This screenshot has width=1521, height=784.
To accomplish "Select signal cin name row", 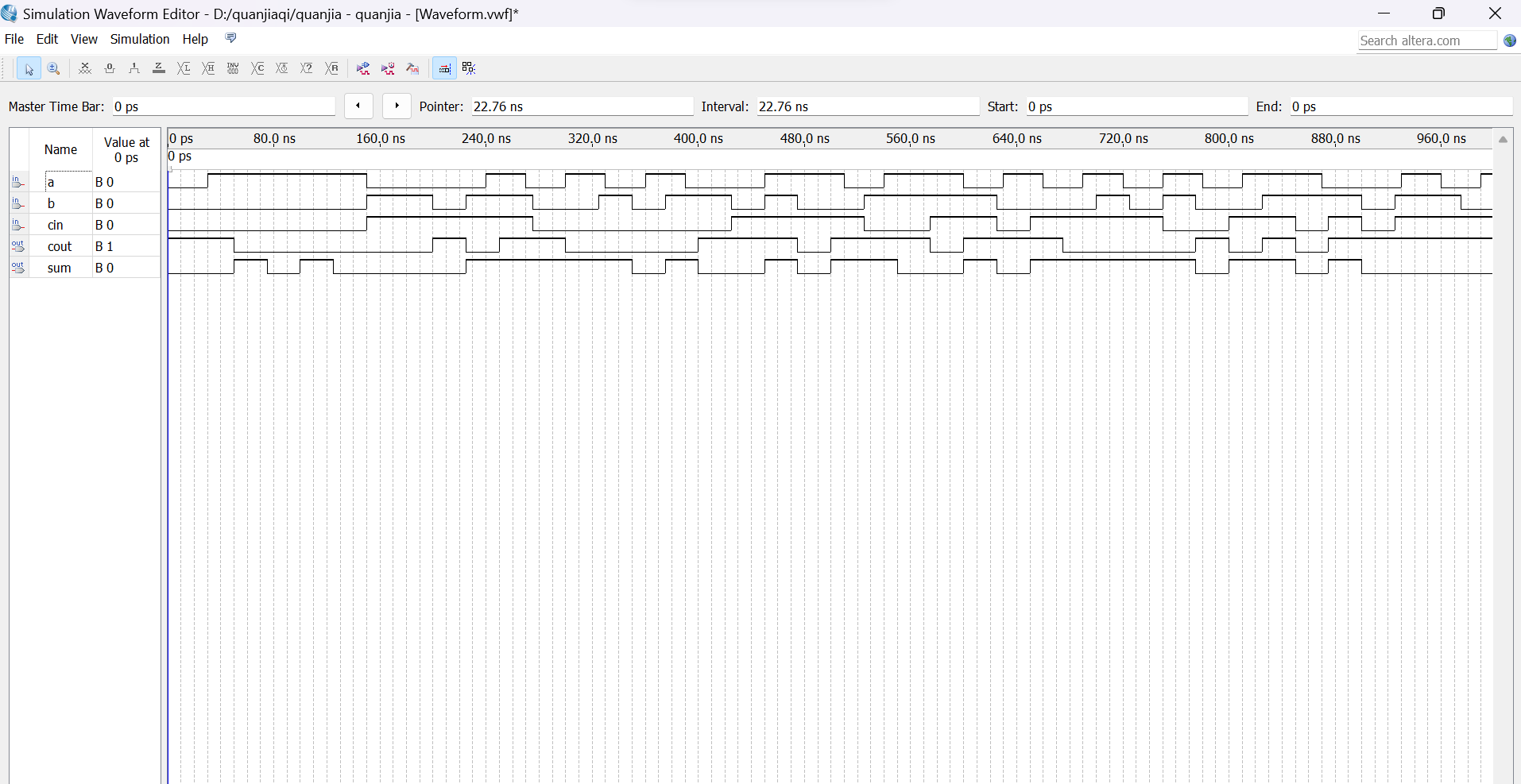I will pos(85,225).
